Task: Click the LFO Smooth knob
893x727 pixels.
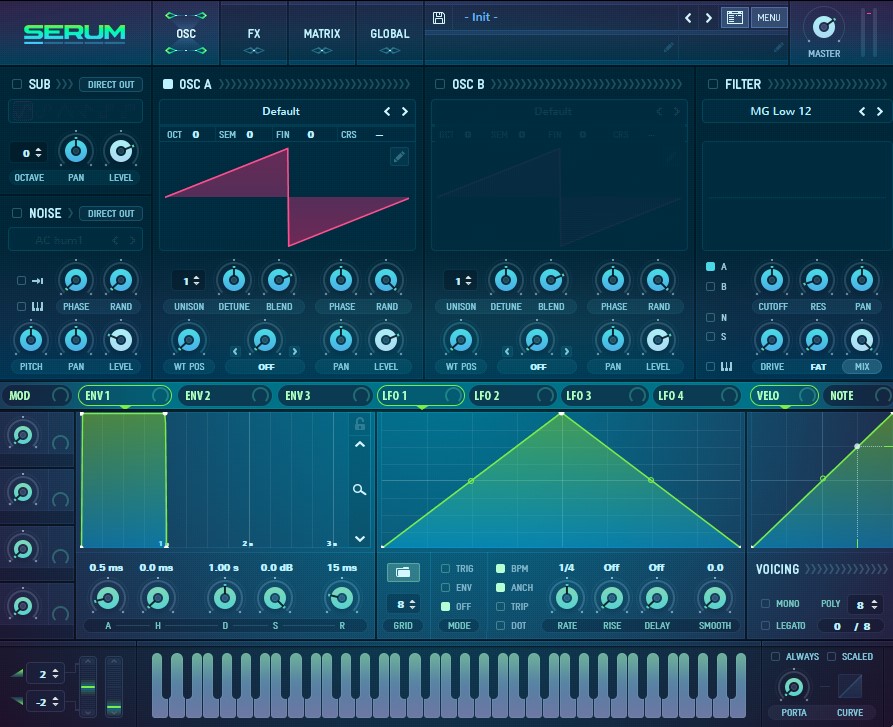Action: 715,597
